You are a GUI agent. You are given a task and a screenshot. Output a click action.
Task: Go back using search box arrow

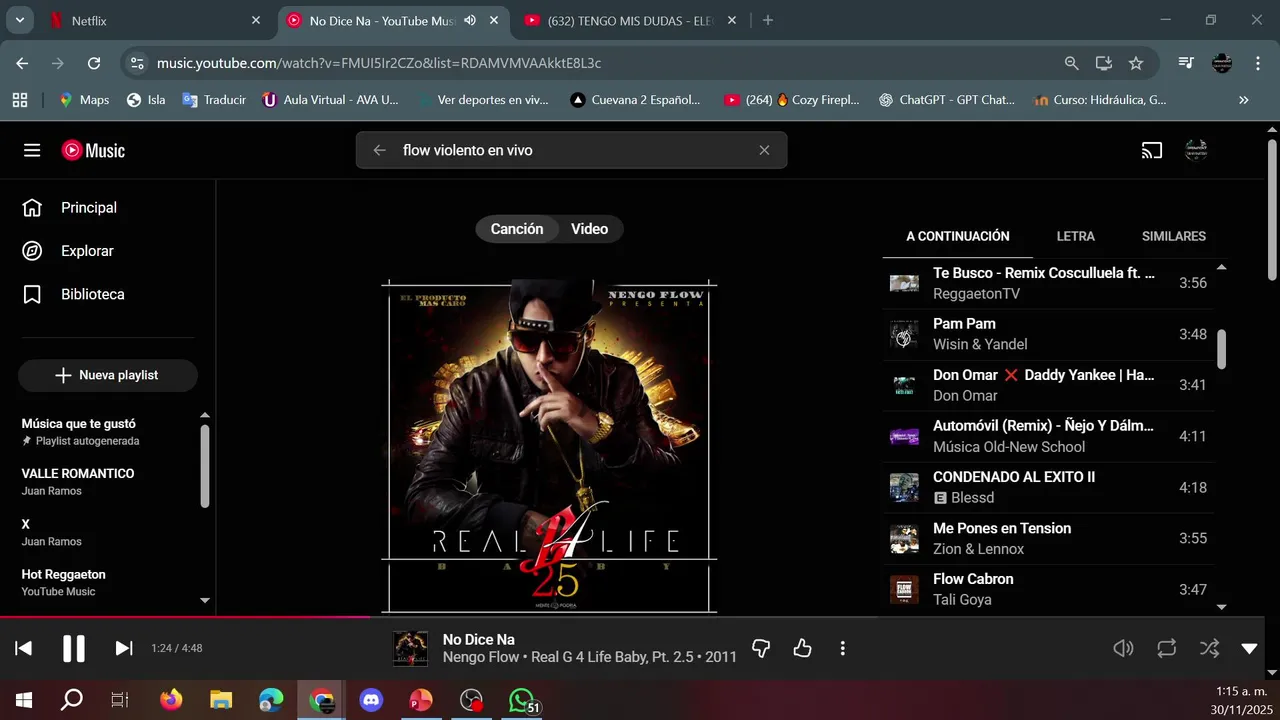pos(379,150)
